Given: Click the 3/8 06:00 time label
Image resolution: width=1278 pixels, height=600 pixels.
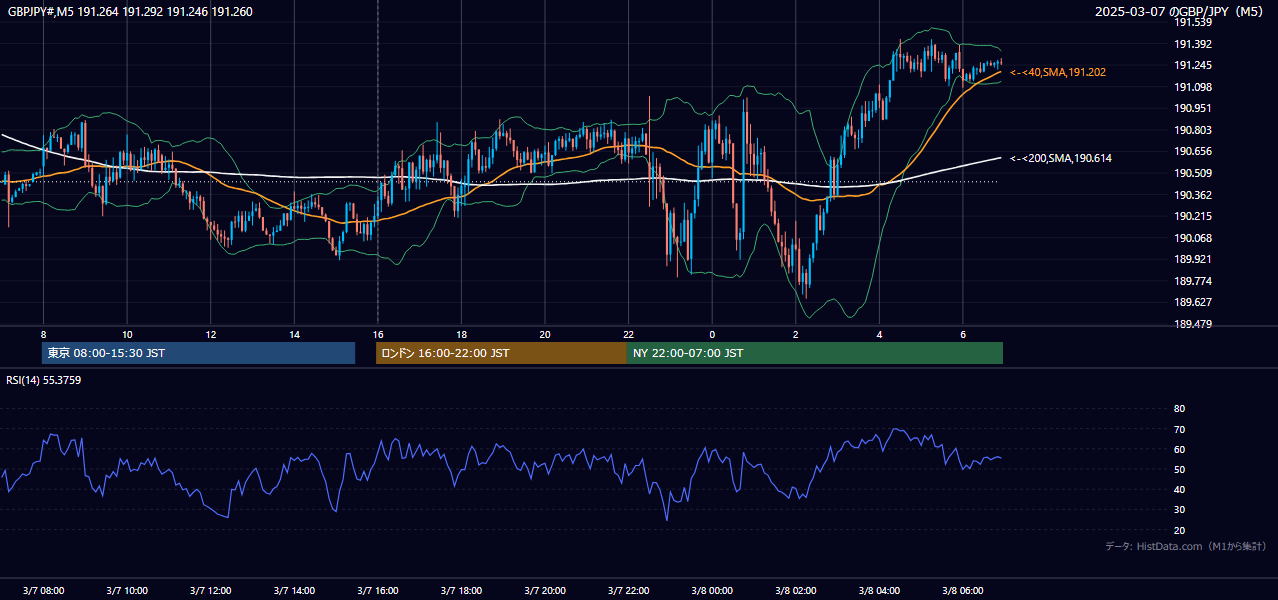Looking at the screenshot, I should click(963, 591).
